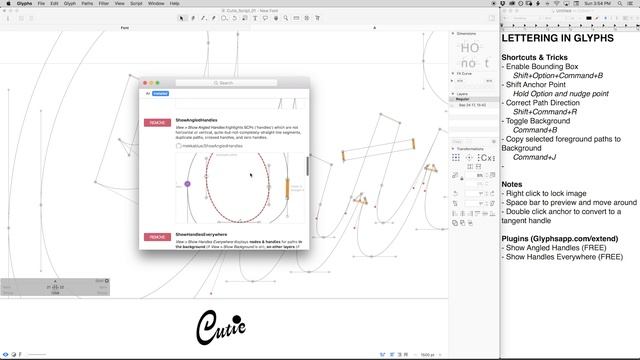This screenshot has width=640, height=360.
Task: Toggle the preview eye icon at bottom left
Action: (5, 355)
